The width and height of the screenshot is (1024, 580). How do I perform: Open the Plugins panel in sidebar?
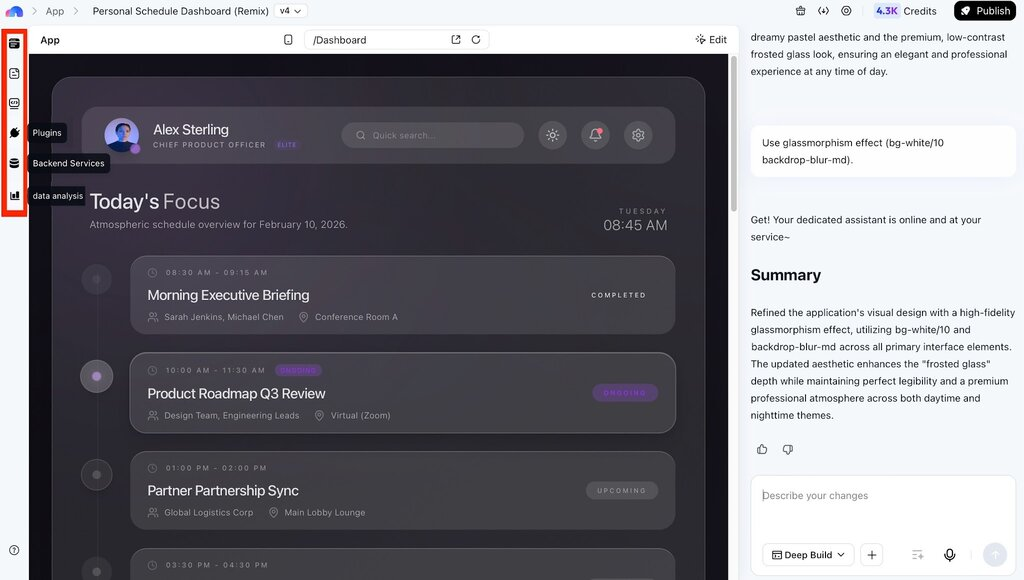click(14, 133)
